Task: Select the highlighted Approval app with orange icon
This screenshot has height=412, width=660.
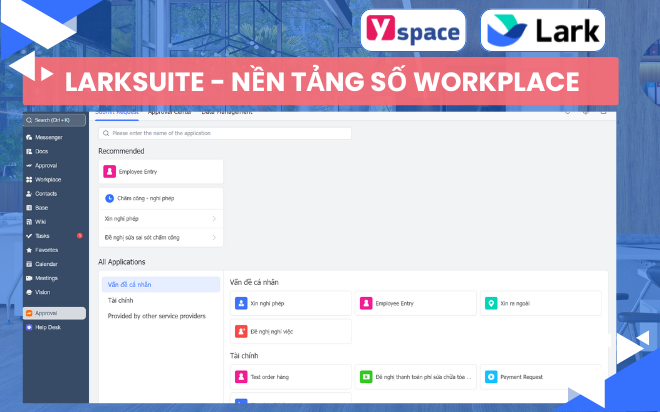Action: click(x=55, y=313)
